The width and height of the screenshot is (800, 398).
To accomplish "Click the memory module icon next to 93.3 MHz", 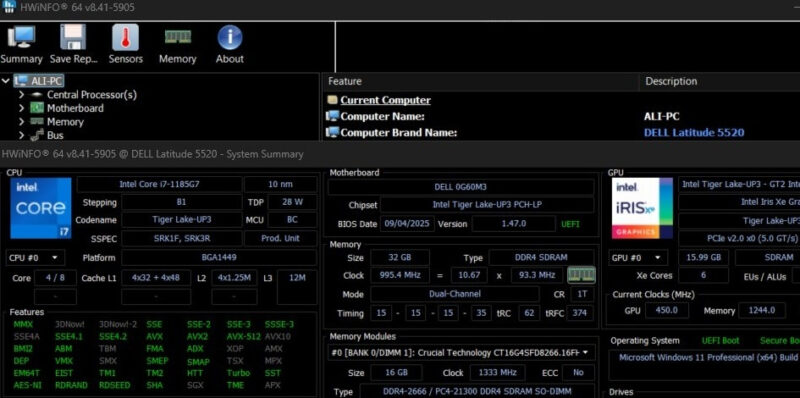I will point(581,276).
